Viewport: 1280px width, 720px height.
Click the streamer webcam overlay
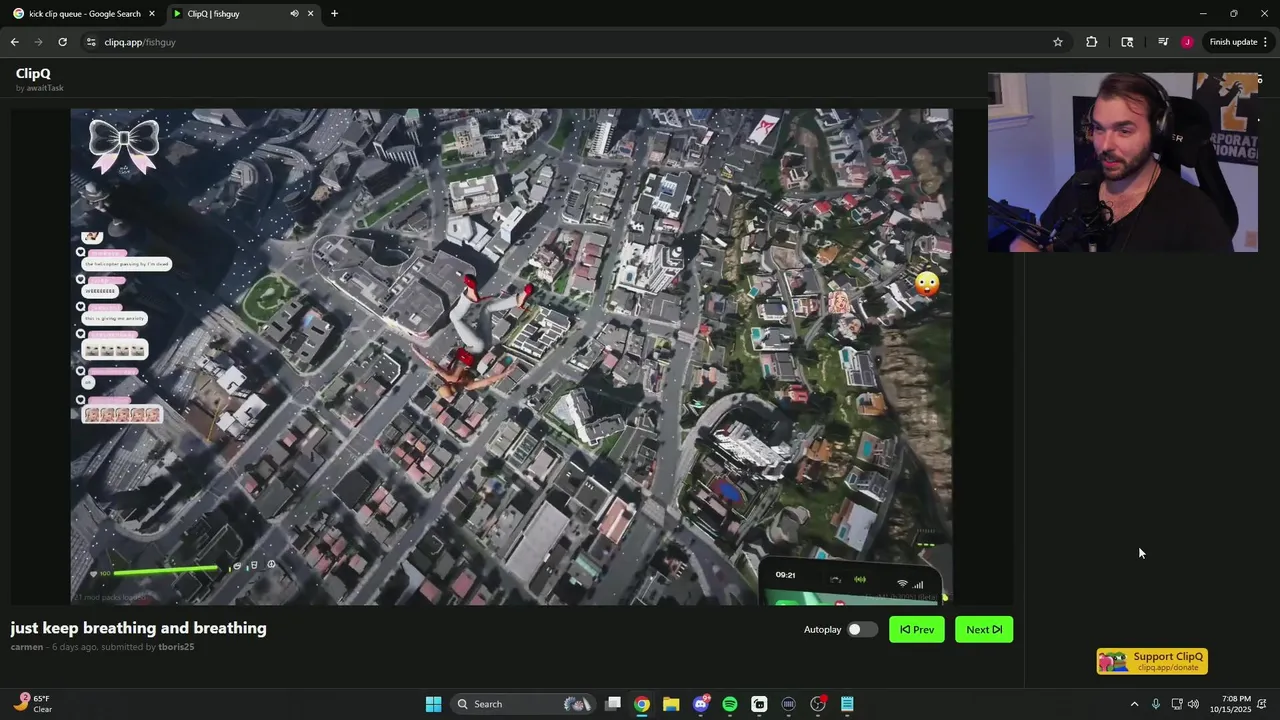(1122, 162)
